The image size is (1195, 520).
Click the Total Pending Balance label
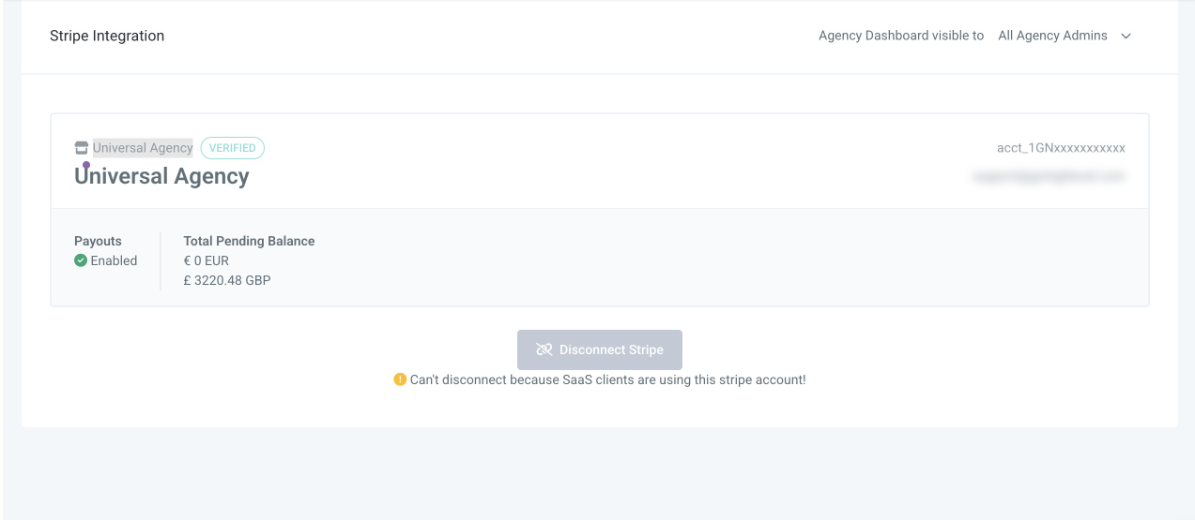click(249, 241)
